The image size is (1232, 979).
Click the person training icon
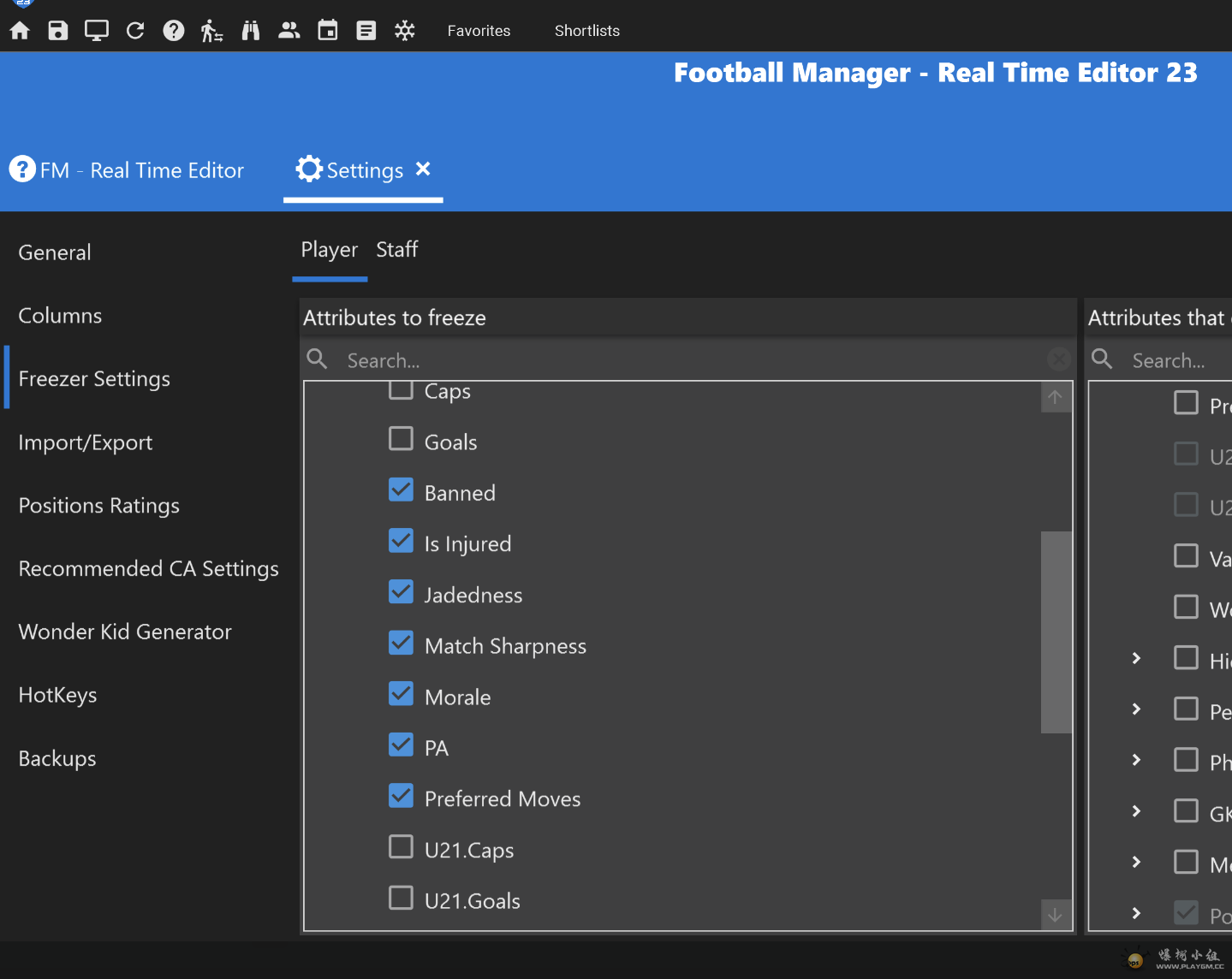pos(211,31)
